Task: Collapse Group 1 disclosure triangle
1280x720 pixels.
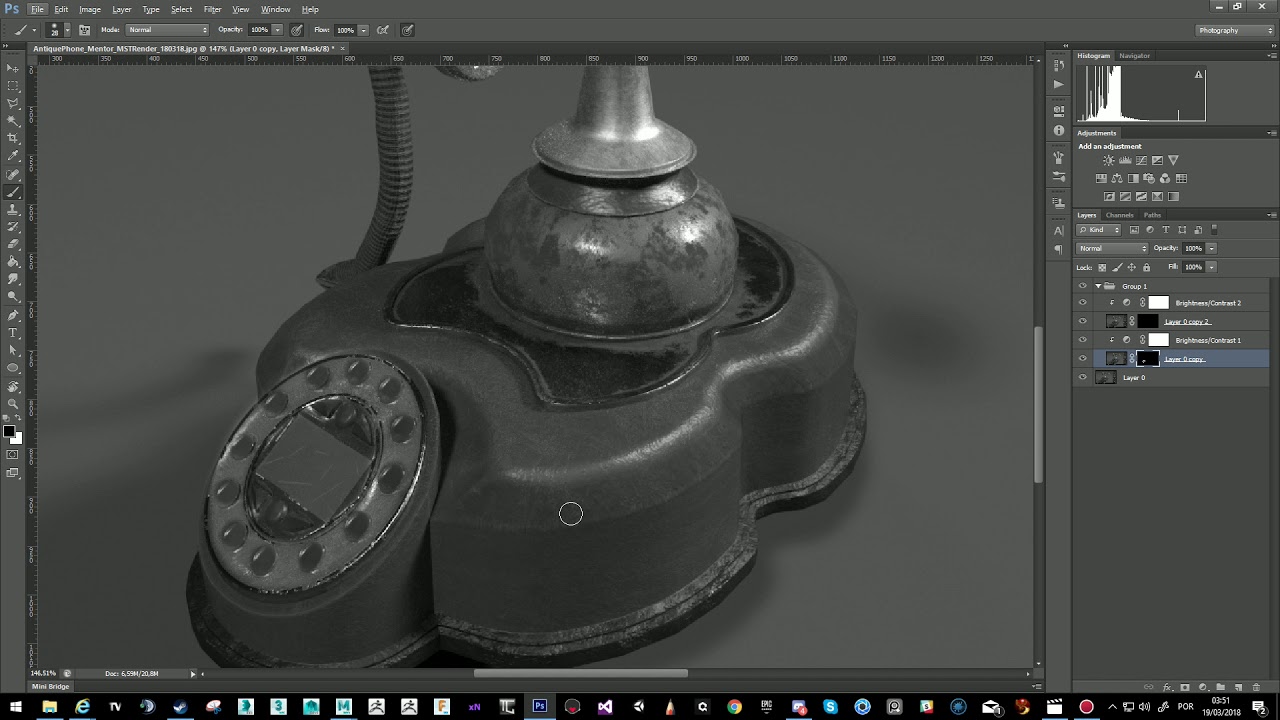Action: pyautogui.click(x=1098, y=286)
